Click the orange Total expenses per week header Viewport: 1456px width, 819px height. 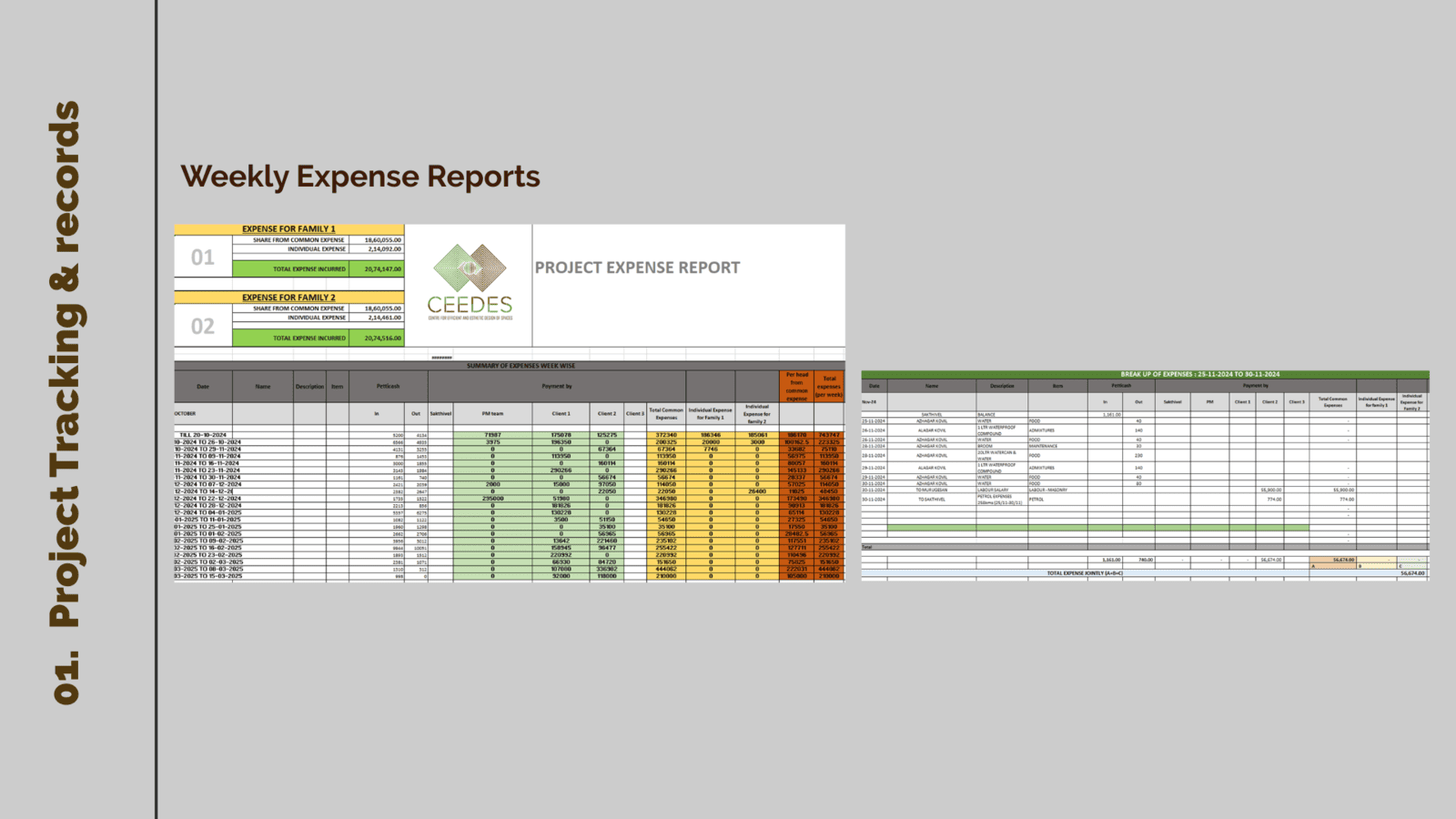(x=829, y=387)
